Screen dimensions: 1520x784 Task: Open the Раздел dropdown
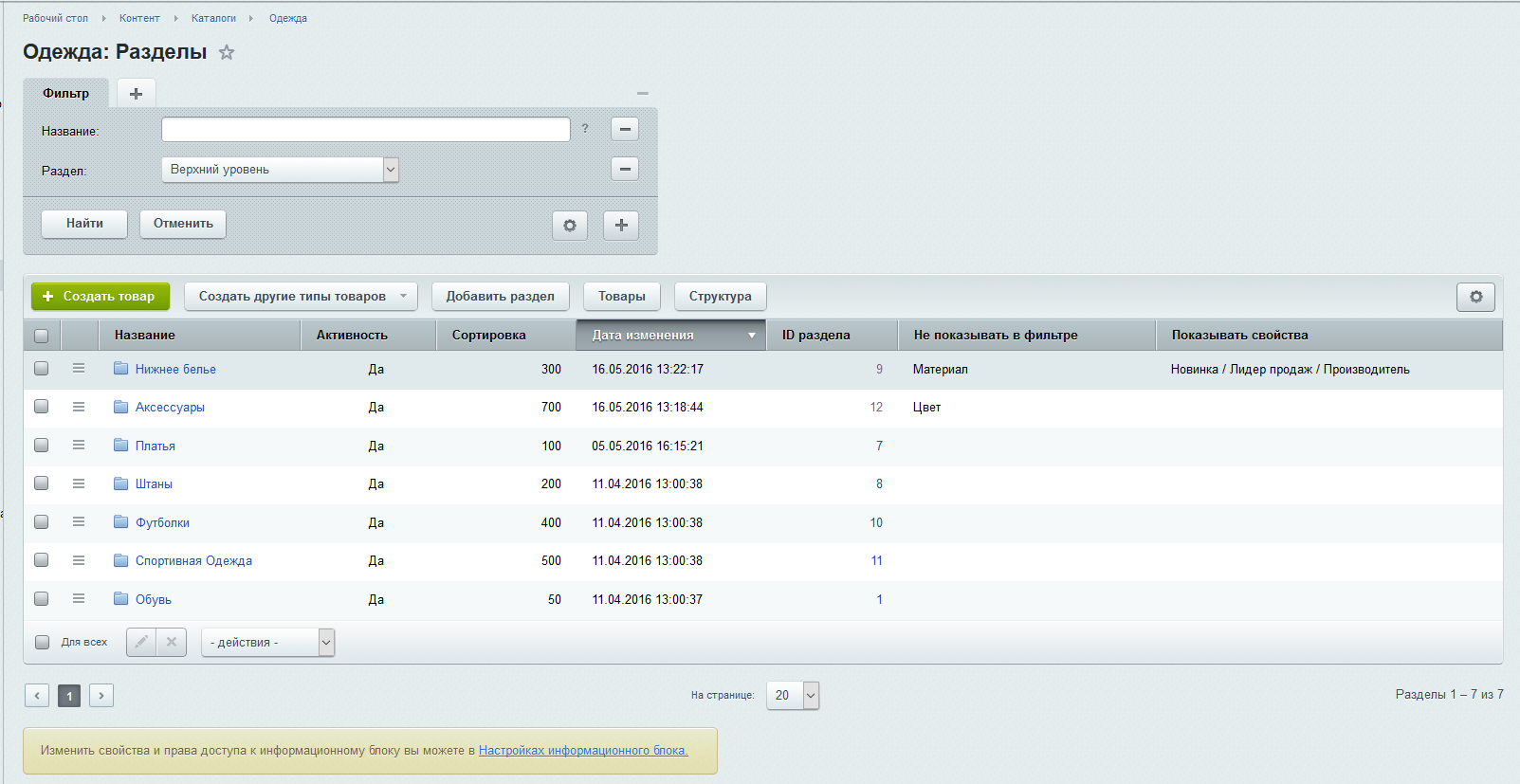click(x=280, y=170)
